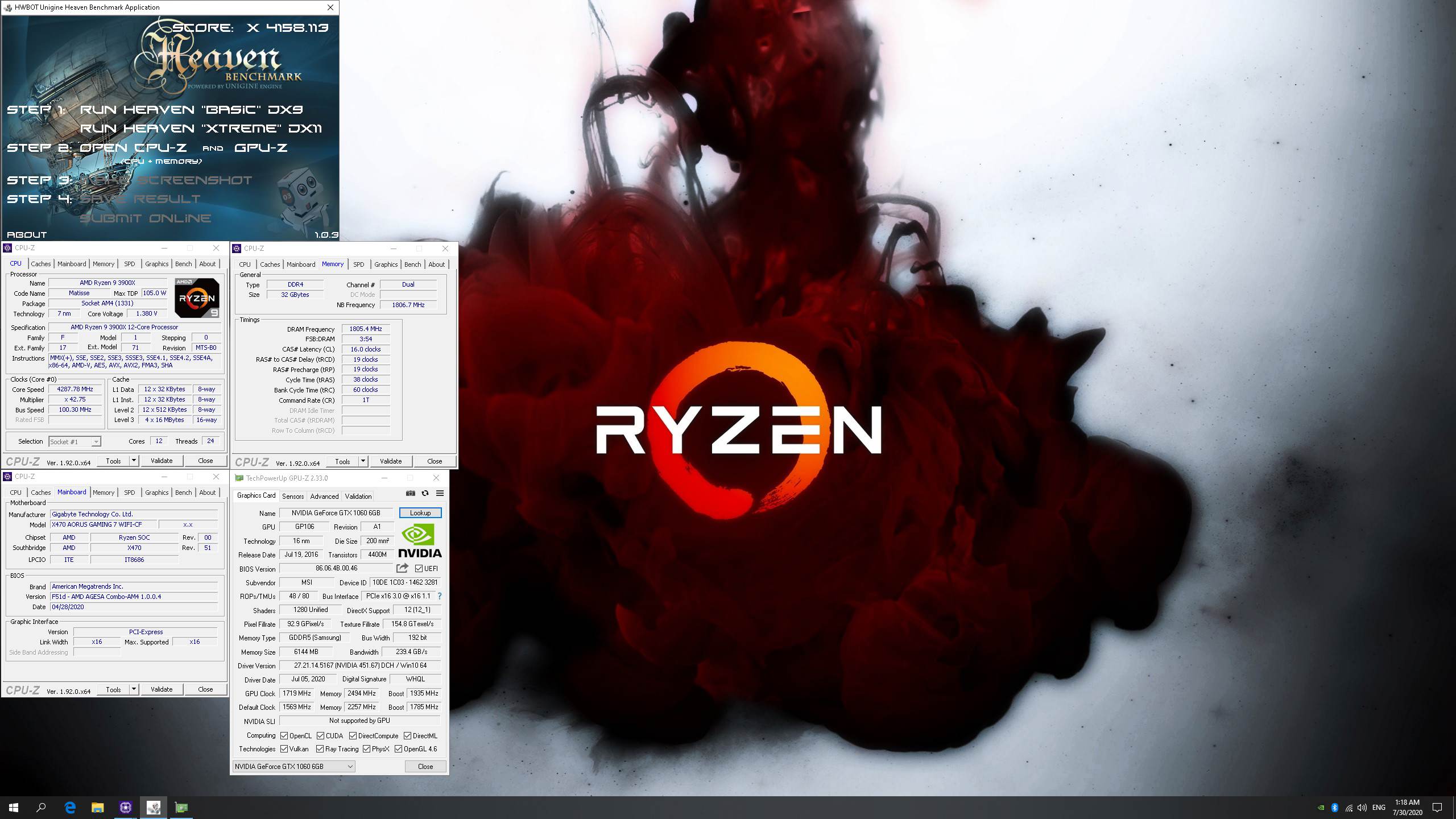
Task: Toggle the DirectCompute checkbox
Action: (x=353, y=735)
